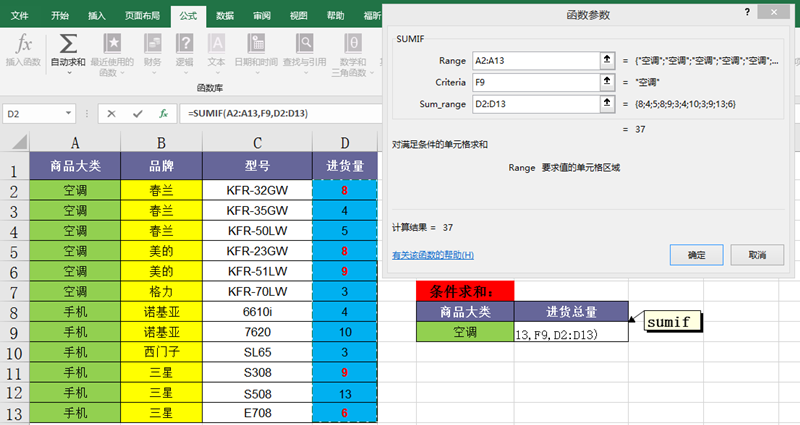Click the green 空调 cell below the dialog
Screen dimensions: 800x425
coord(465,332)
